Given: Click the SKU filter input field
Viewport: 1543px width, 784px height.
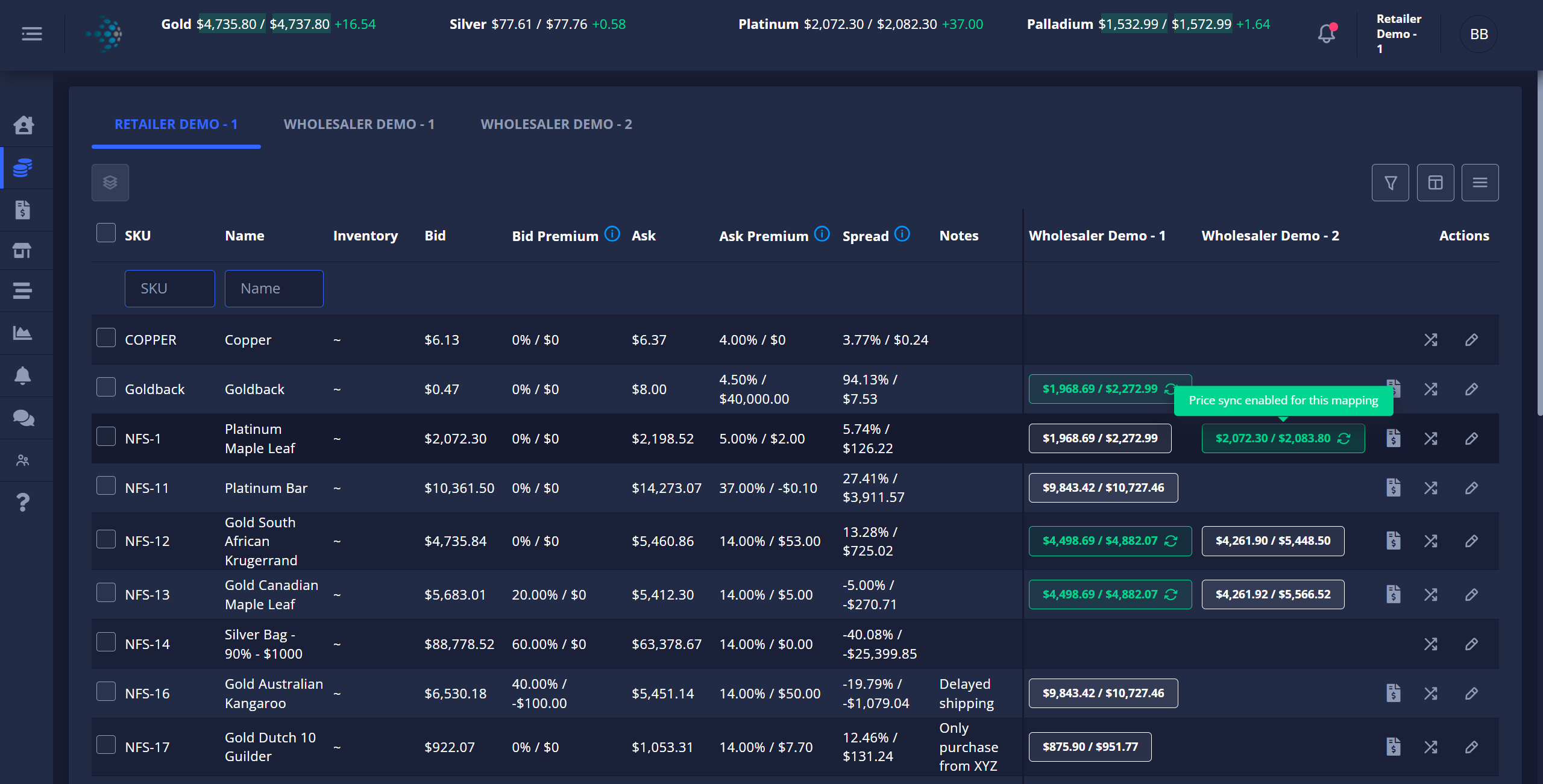Looking at the screenshot, I should pyautogui.click(x=170, y=289).
